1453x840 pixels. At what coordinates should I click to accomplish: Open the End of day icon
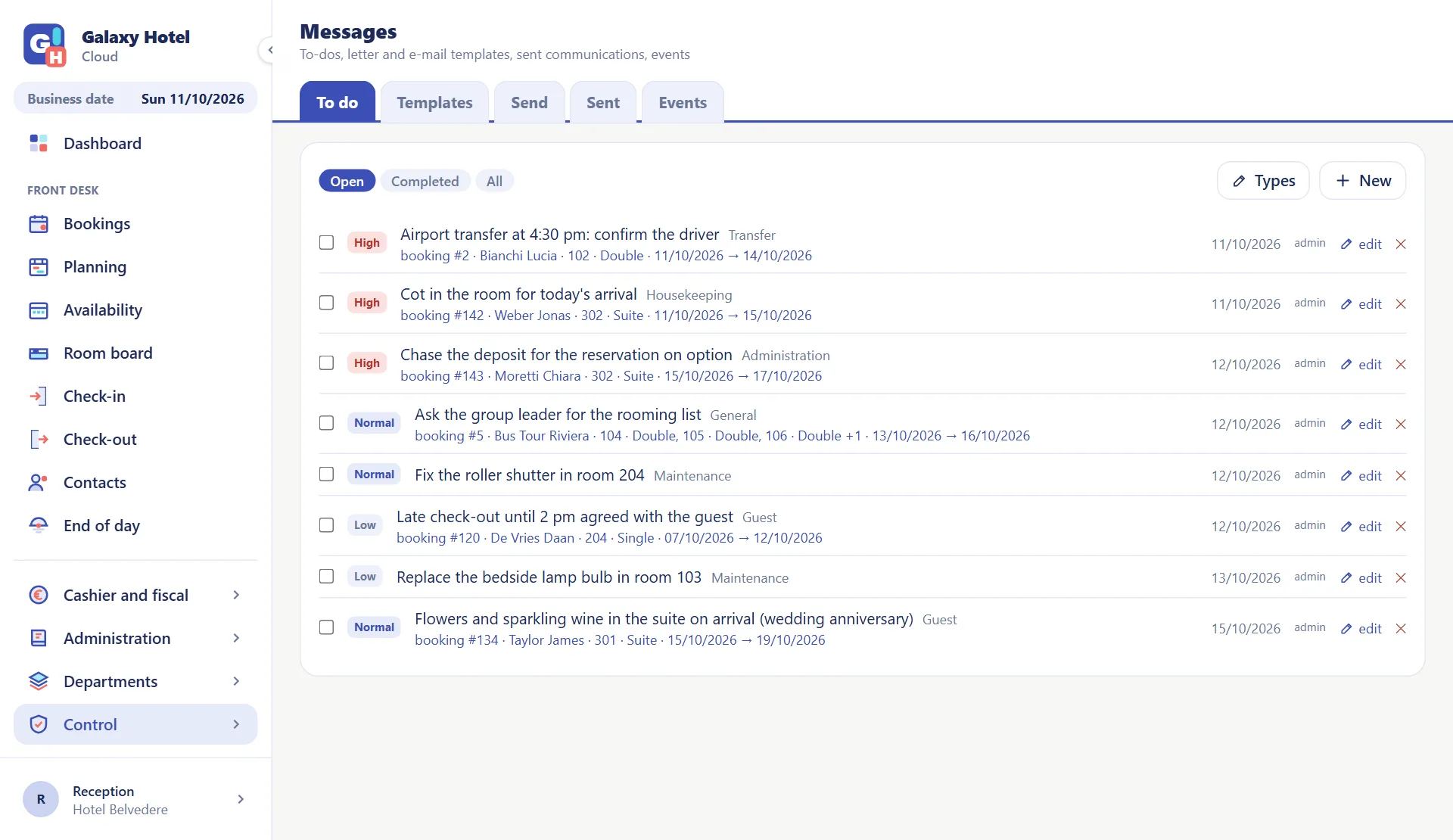pos(39,525)
